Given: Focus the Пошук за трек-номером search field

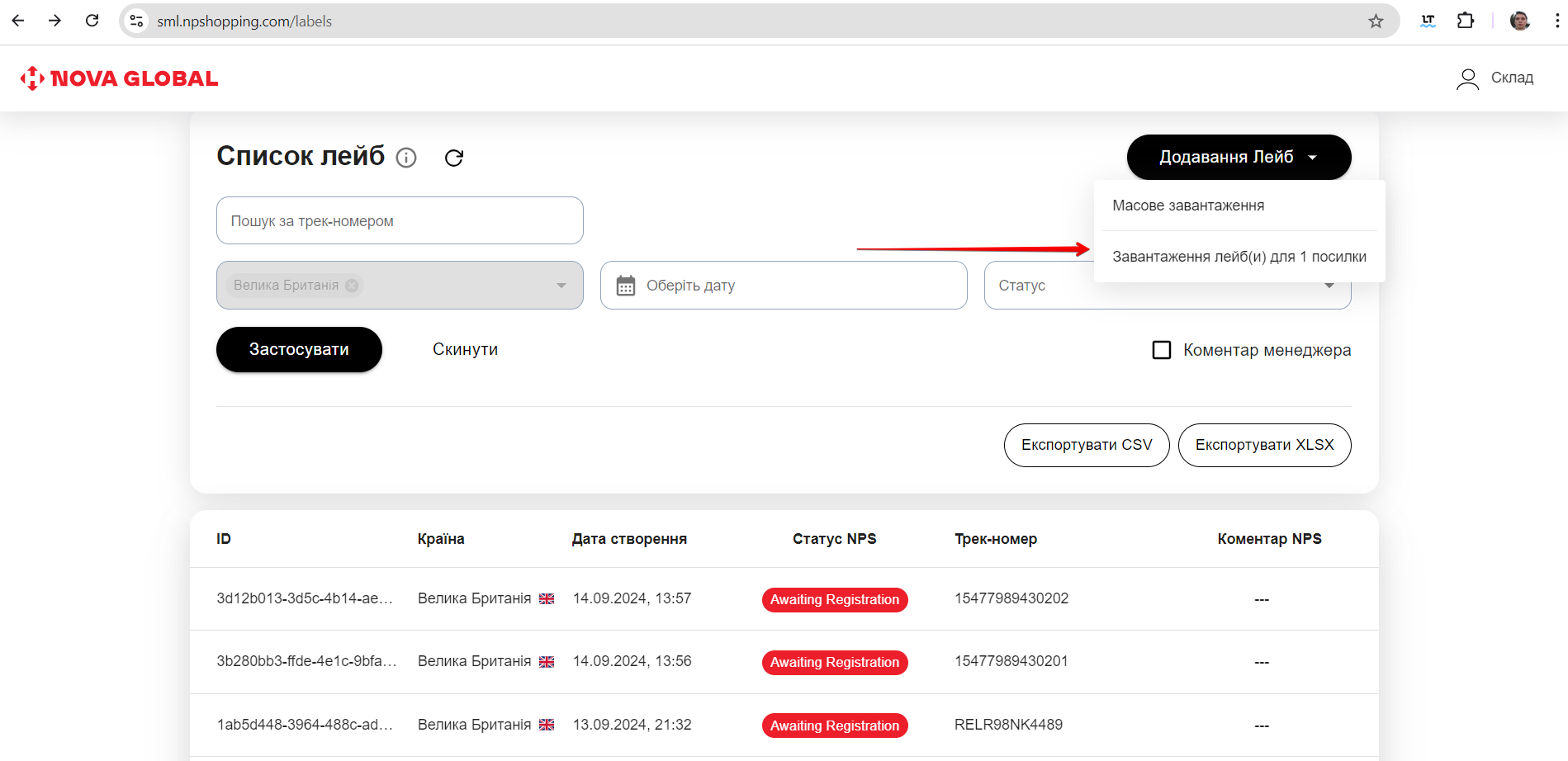Looking at the screenshot, I should tap(400, 220).
